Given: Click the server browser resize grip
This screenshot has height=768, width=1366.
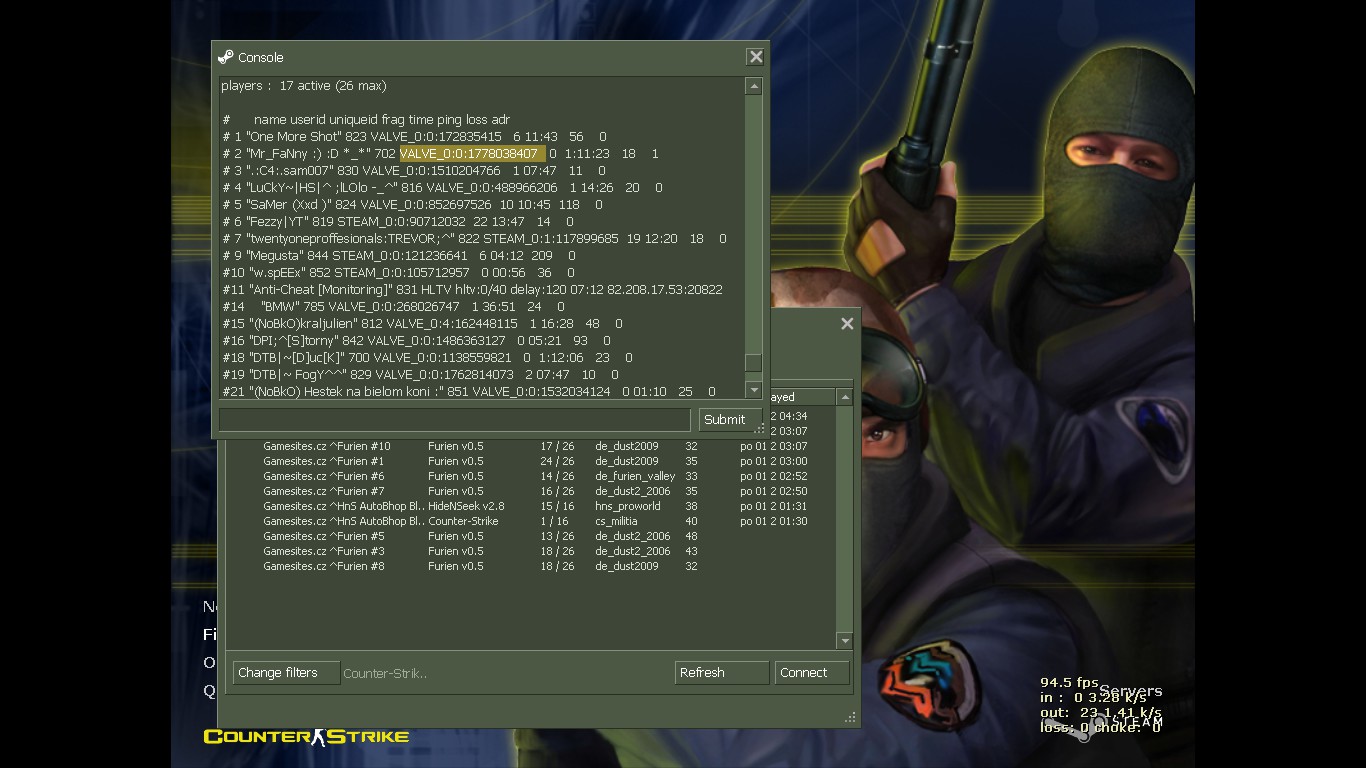Looking at the screenshot, I should coord(851,717).
